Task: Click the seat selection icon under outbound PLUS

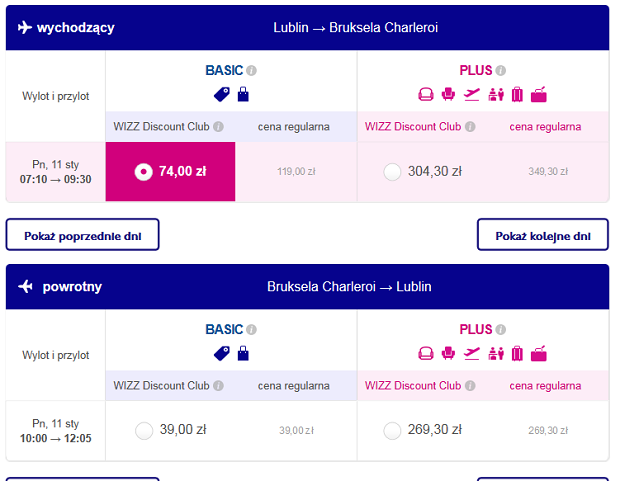Action: pos(448,95)
